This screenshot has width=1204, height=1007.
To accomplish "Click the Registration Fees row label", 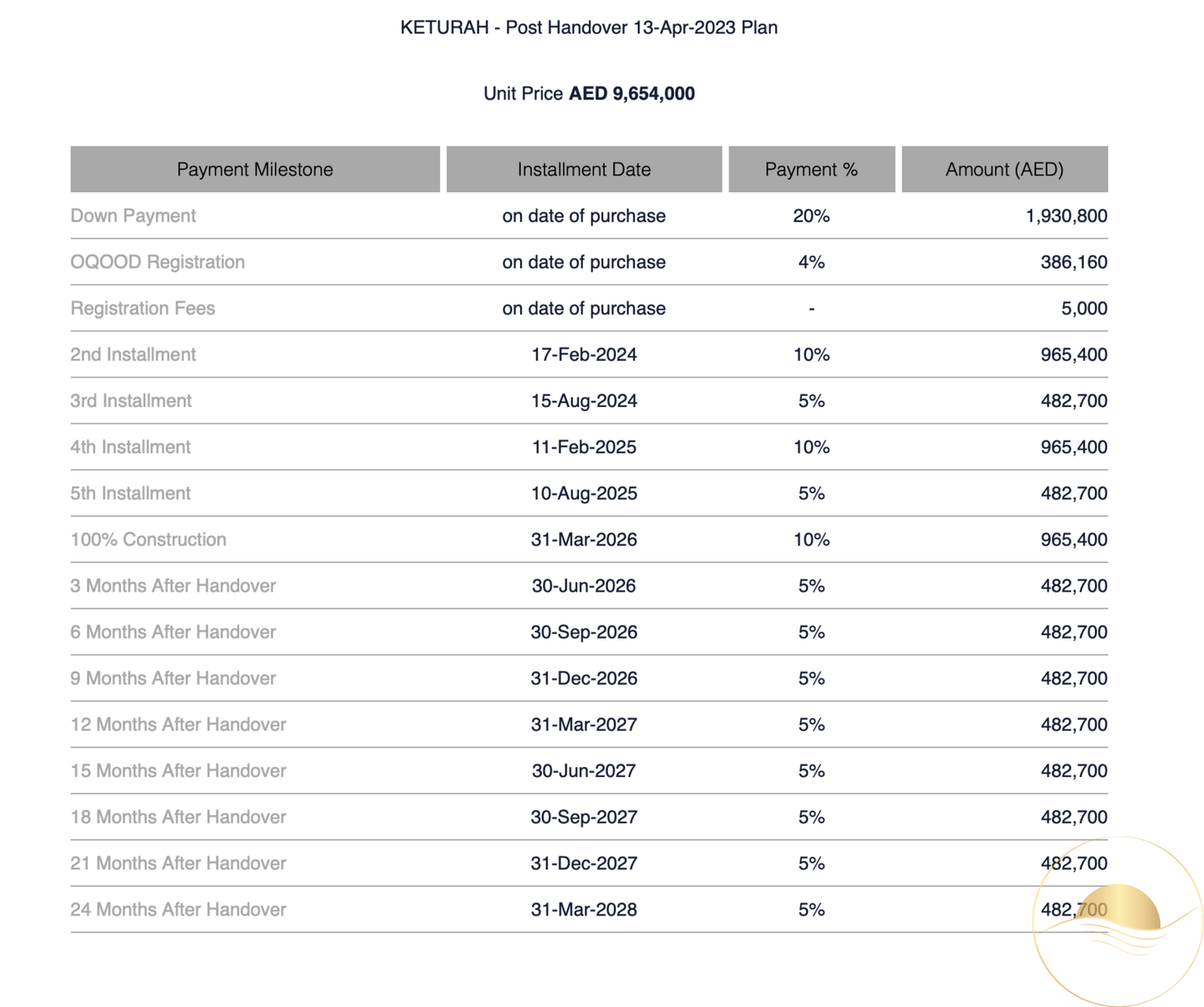I will [x=143, y=308].
